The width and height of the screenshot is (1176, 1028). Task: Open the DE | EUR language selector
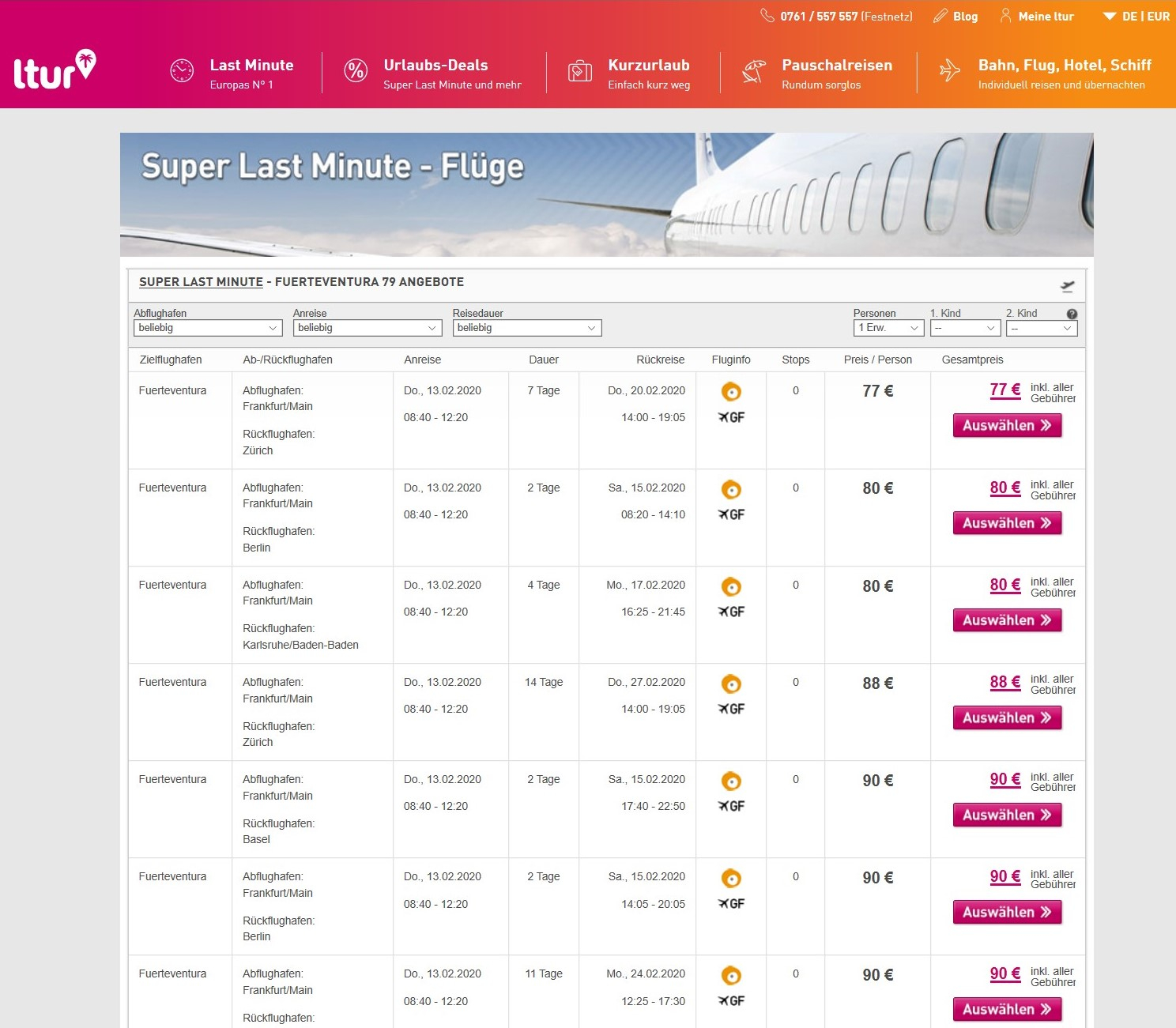click(x=1136, y=16)
